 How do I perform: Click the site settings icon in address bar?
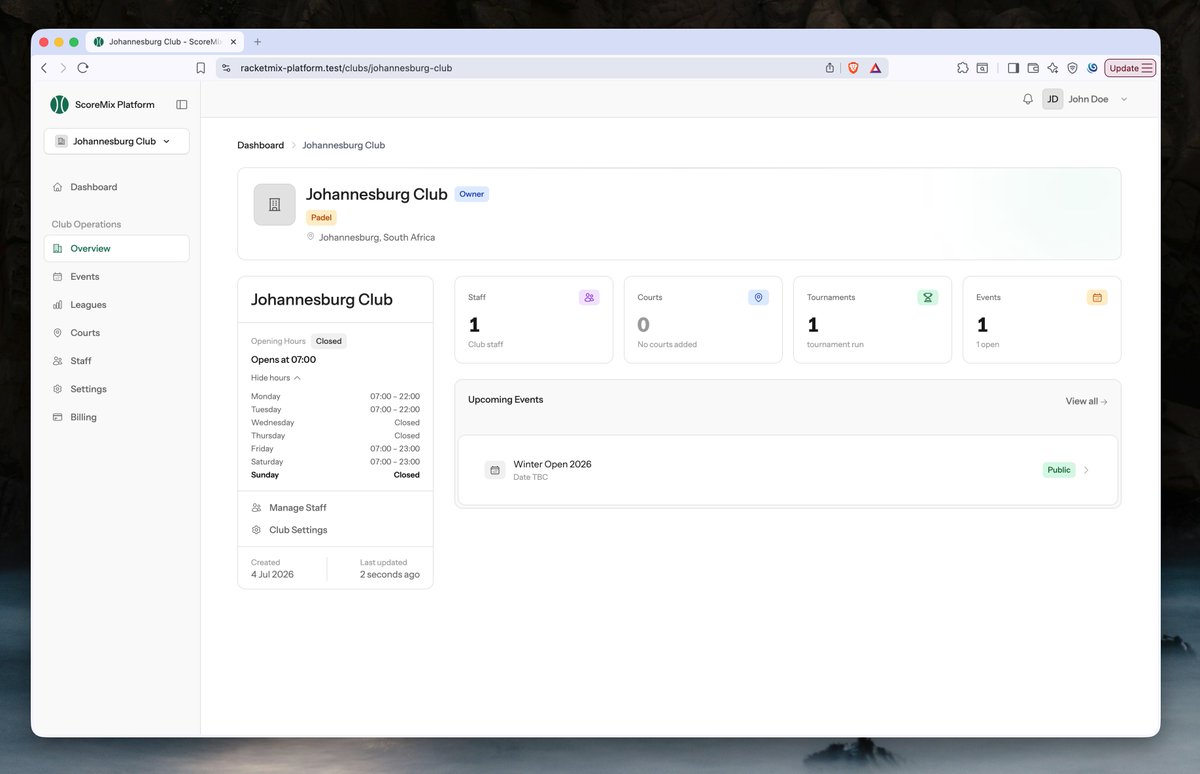coord(226,68)
